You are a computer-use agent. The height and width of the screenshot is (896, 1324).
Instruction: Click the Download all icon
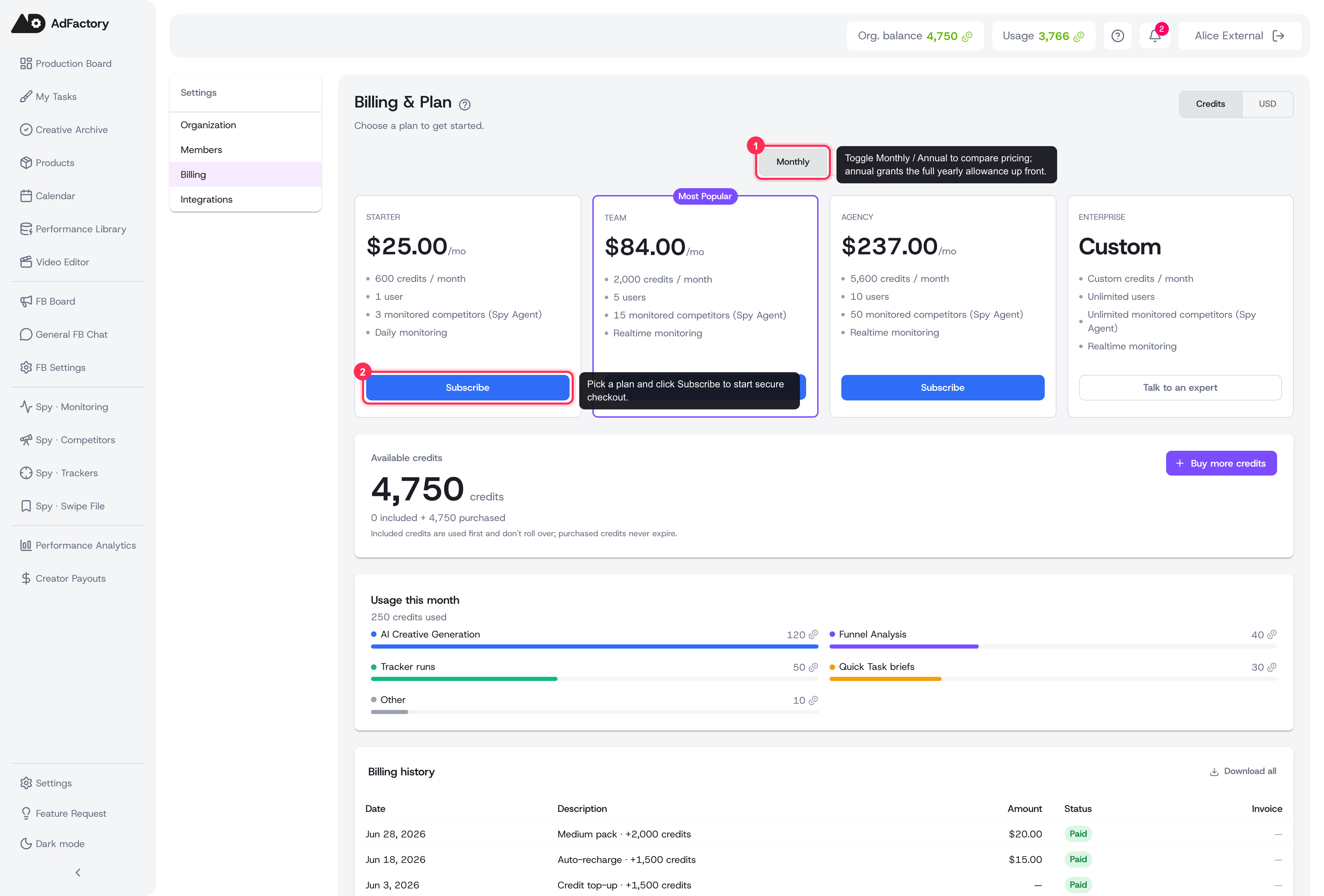(1214, 771)
